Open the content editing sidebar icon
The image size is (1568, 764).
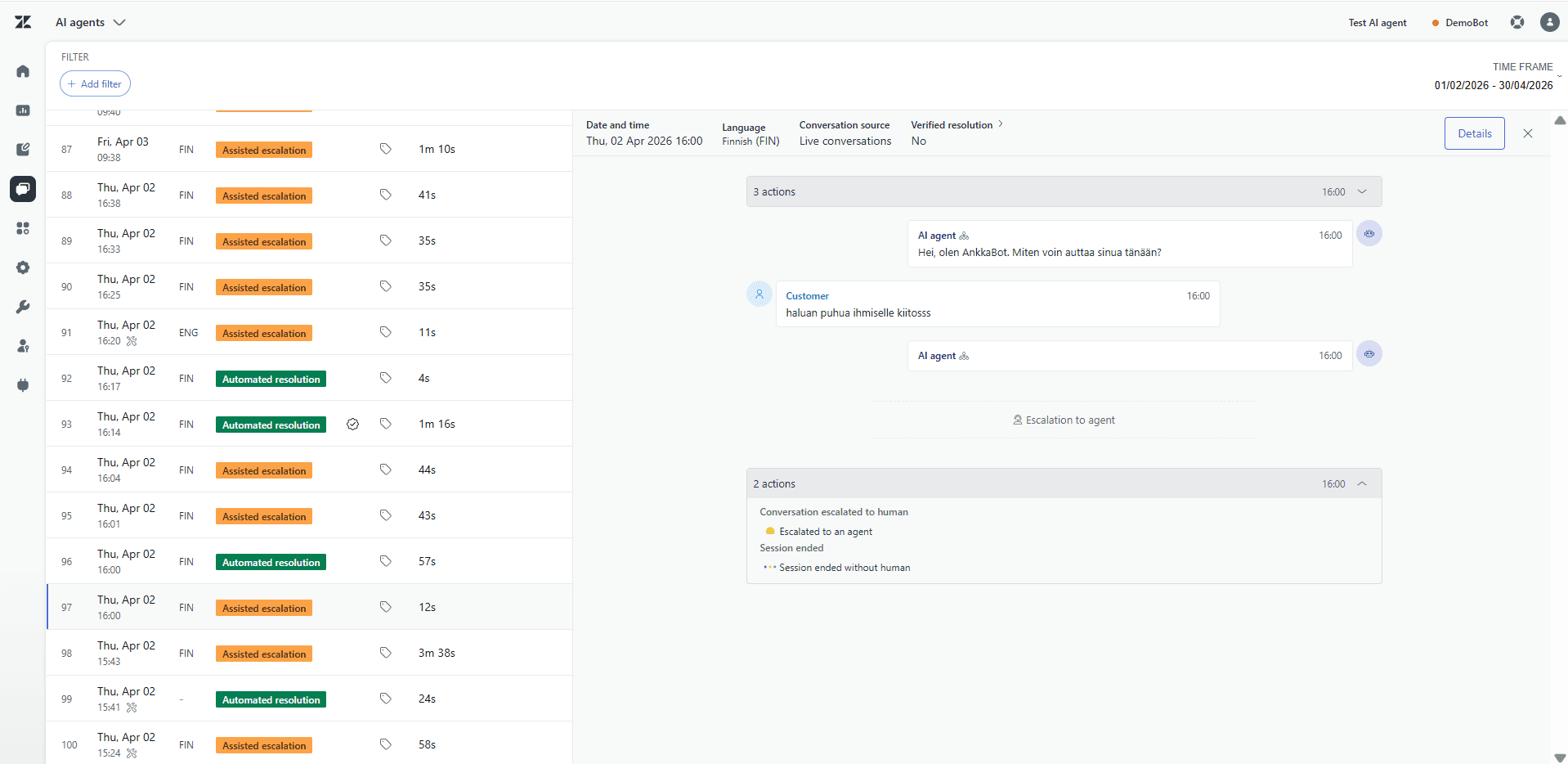(x=23, y=150)
